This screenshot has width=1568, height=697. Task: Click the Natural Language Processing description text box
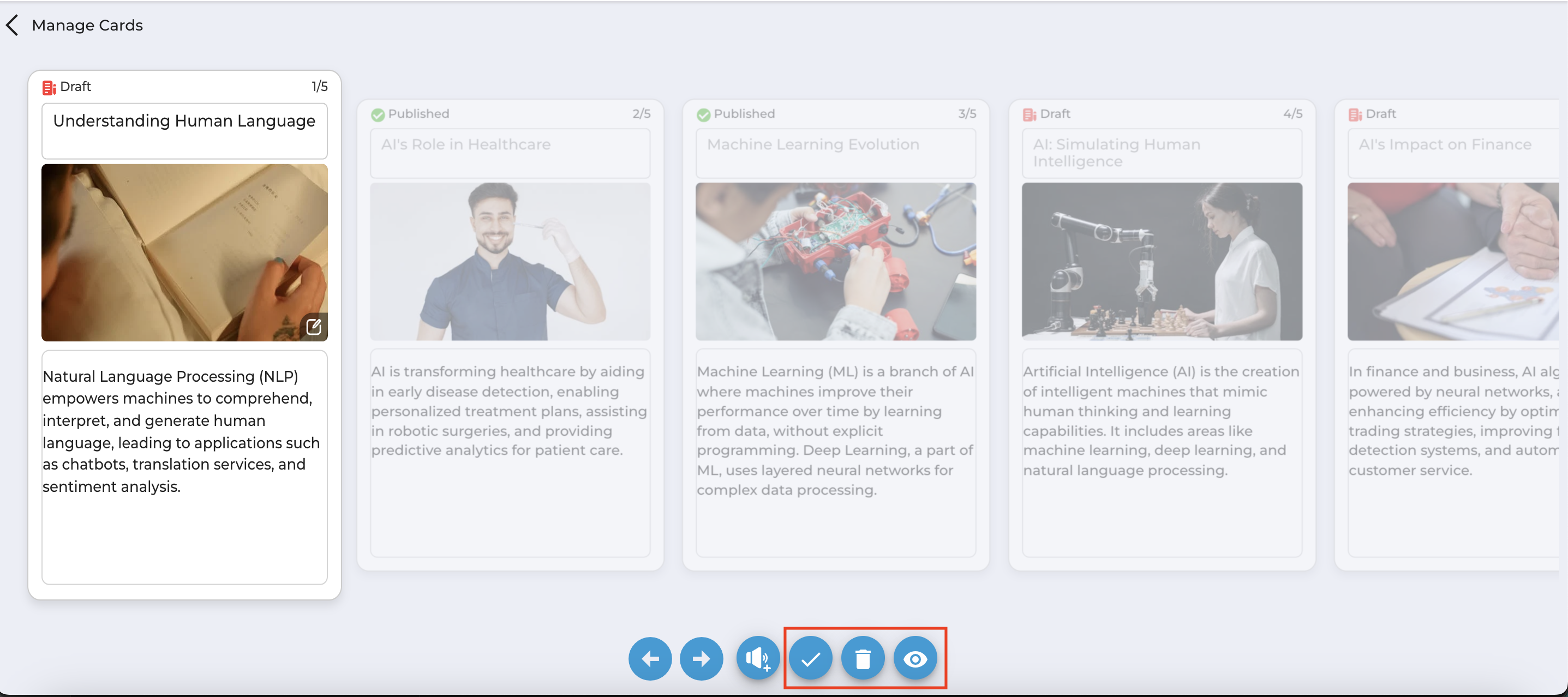[x=184, y=467]
